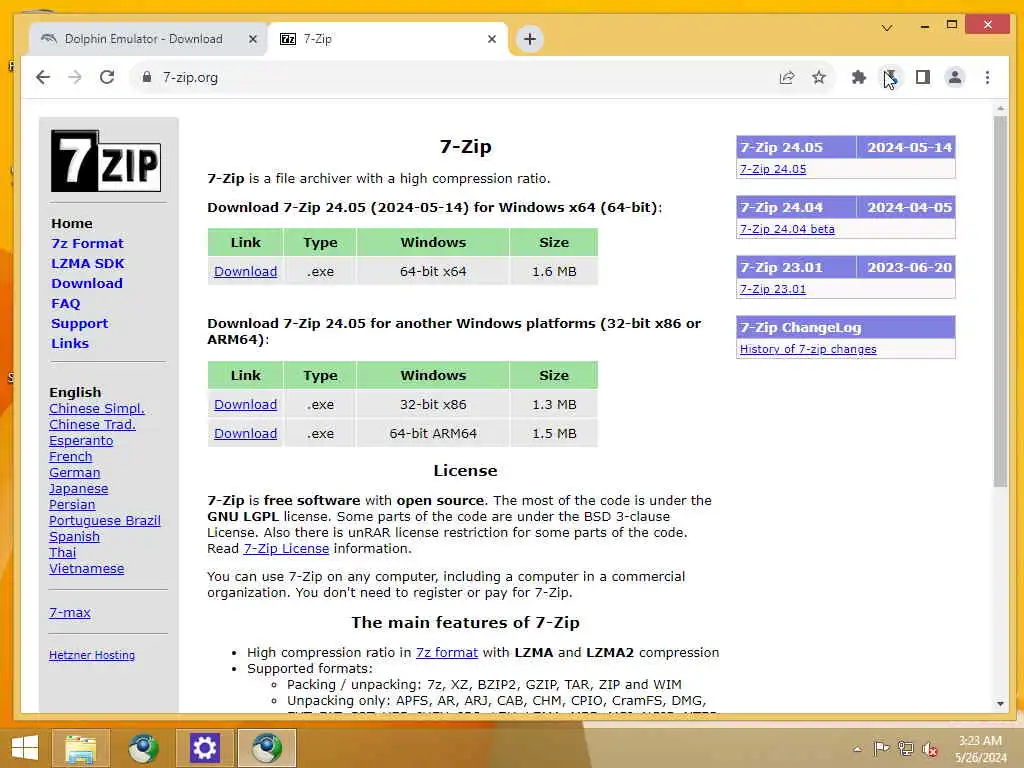Click the padlock site info icon

[x=147, y=77]
